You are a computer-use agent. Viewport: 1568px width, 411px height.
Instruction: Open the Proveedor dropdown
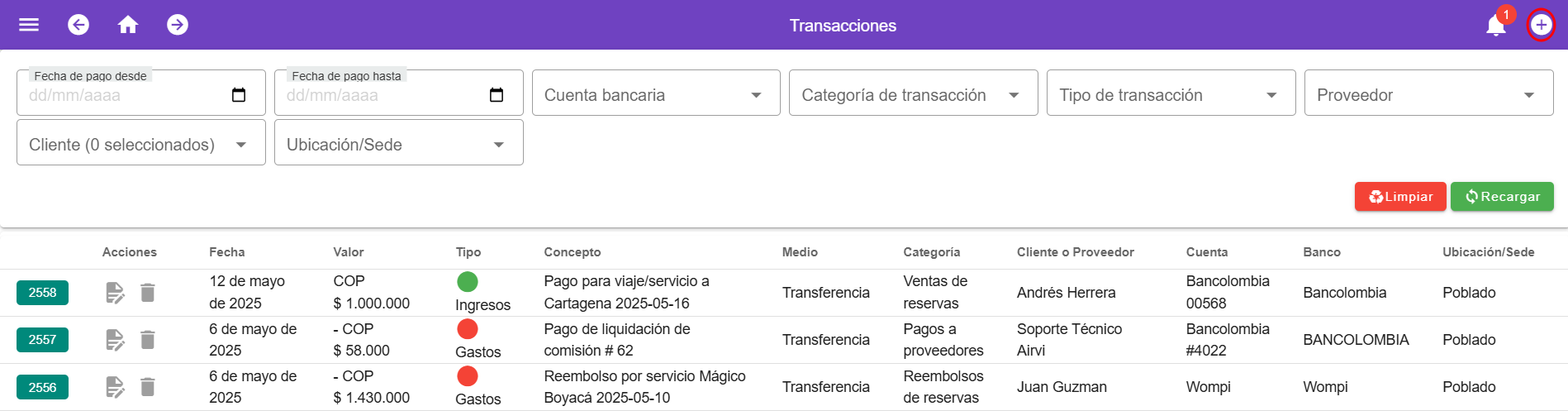pyautogui.click(x=1428, y=95)
